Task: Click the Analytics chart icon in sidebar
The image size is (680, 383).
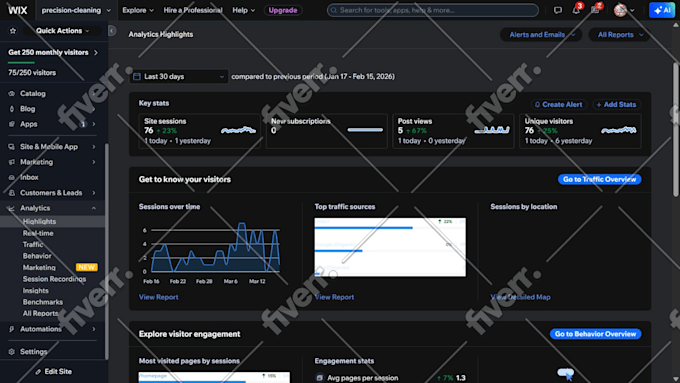Action: pos(11,208)
